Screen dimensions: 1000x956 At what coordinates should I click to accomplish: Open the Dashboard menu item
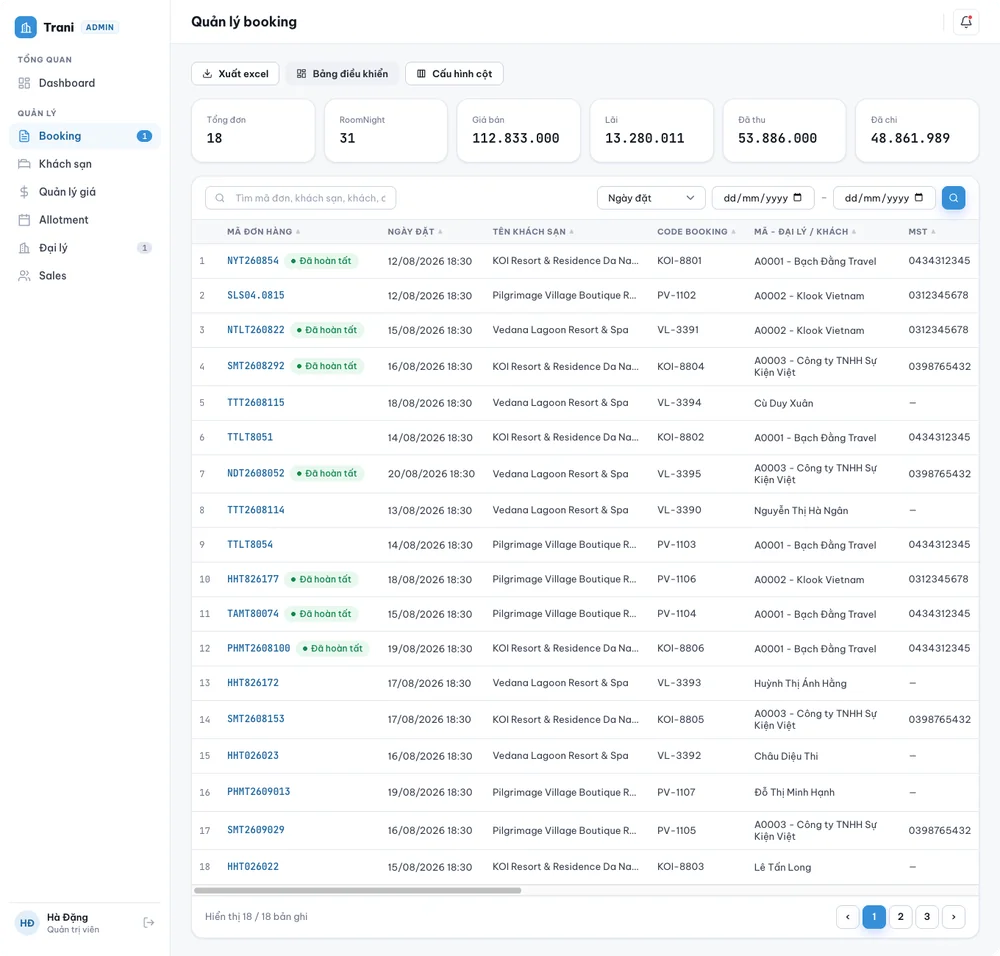point(85,83)
